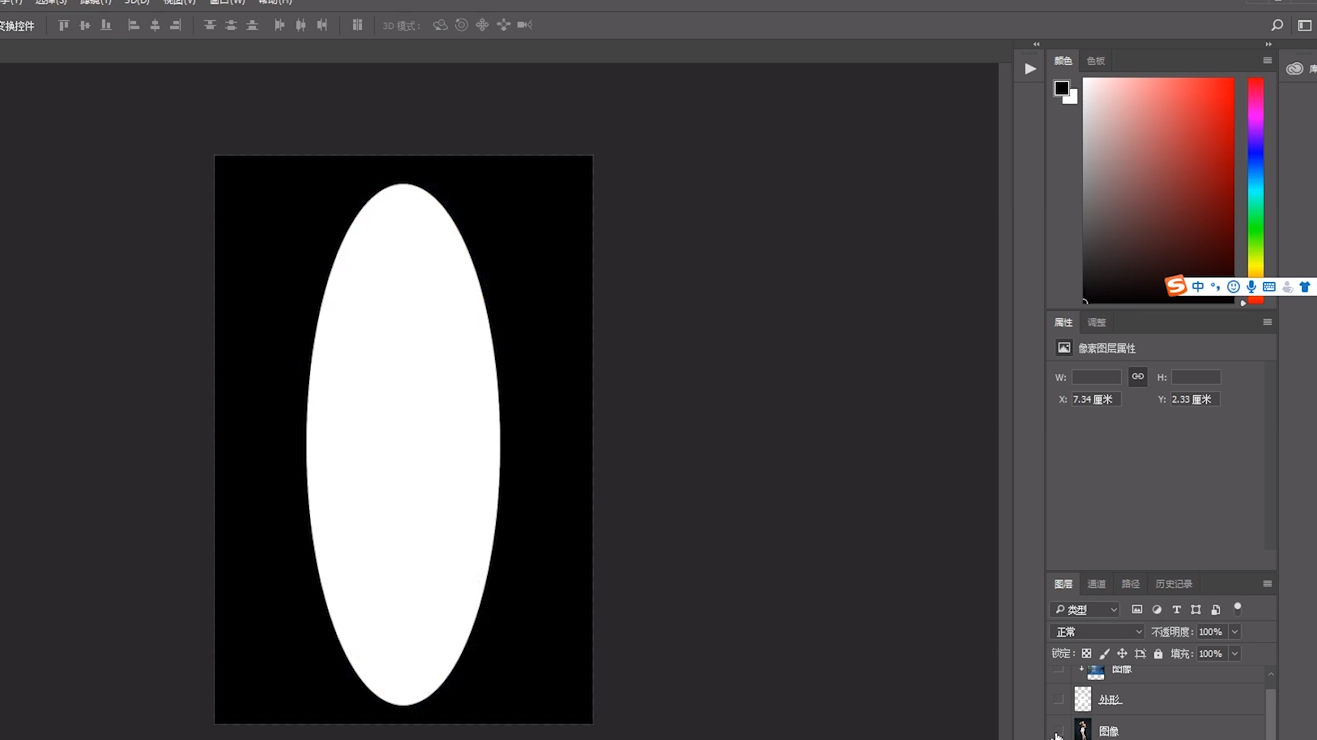Open the 类型 layer filter dropdown

pos(1085,609)
